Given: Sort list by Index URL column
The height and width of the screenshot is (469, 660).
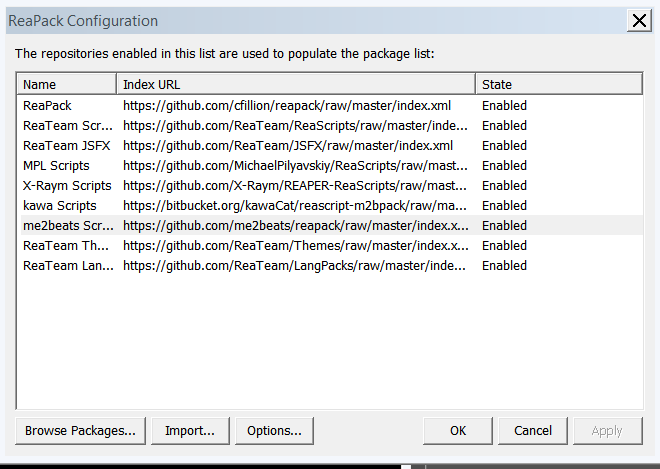Looking at the screenshot, I should point(295,85).
